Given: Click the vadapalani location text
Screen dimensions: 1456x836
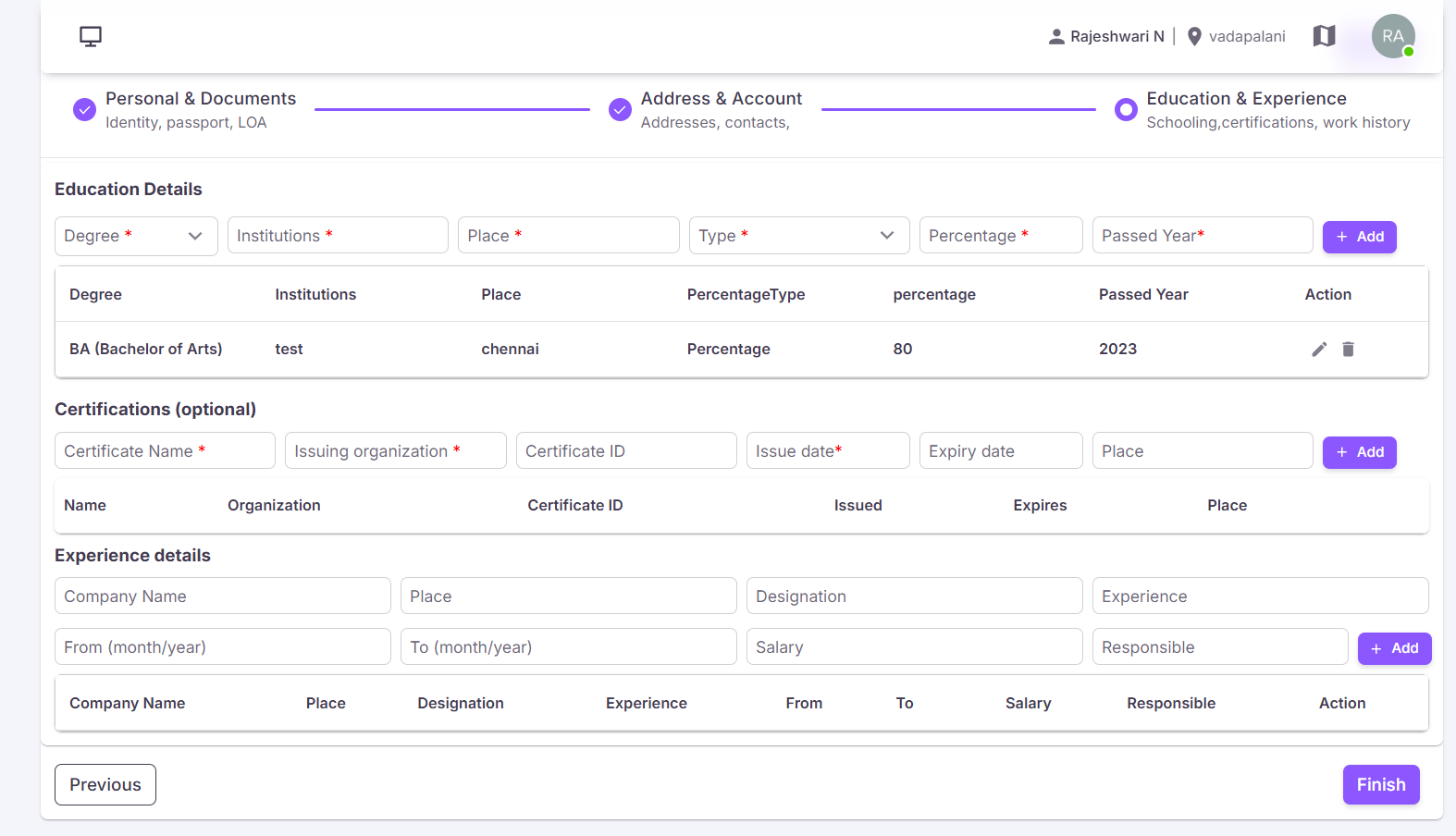Looking at the screenshot, I should click(x=1247, y=36).
